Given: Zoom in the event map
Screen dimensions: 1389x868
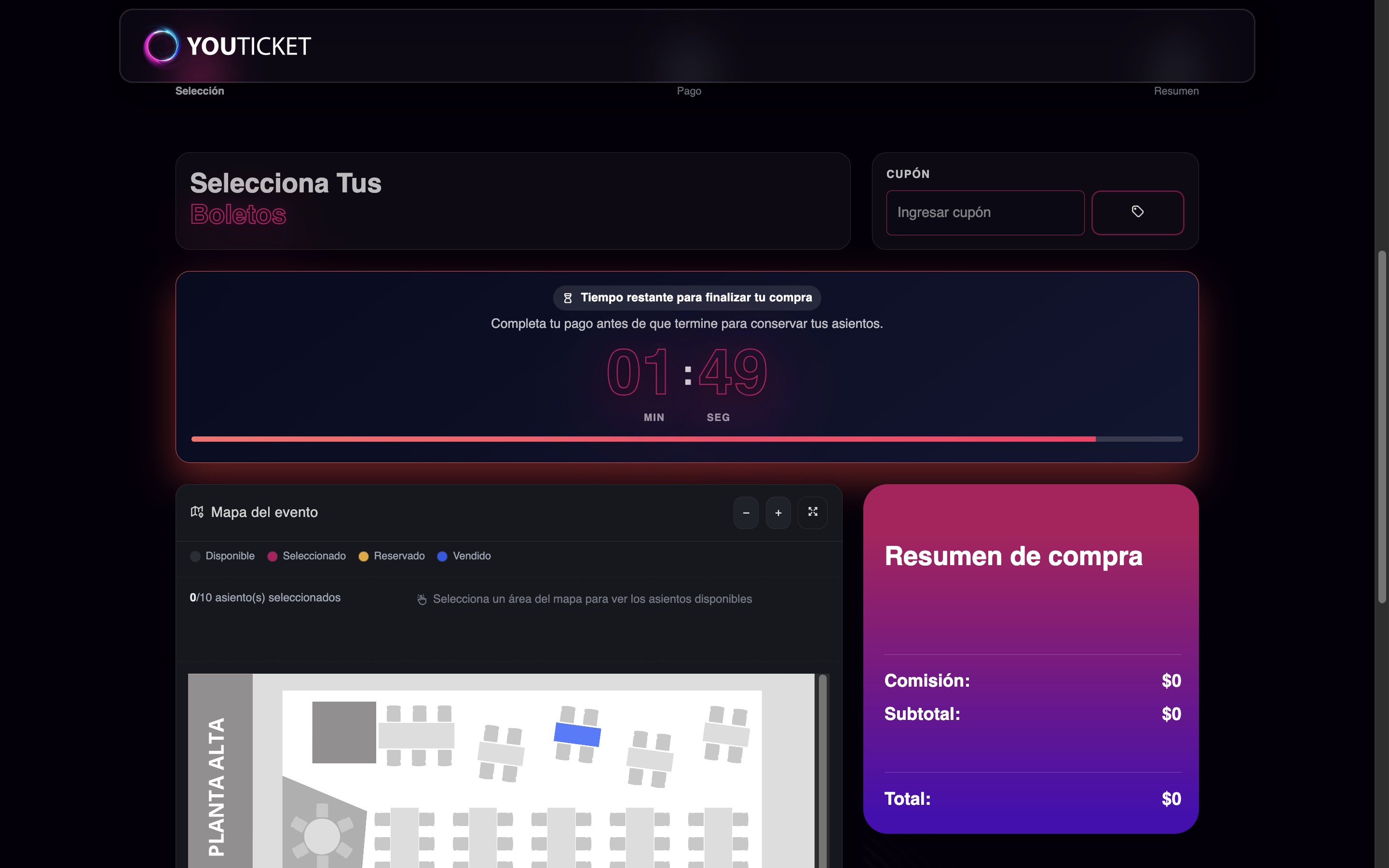Looking at the screenshot, I should click(x=778, y=513).
